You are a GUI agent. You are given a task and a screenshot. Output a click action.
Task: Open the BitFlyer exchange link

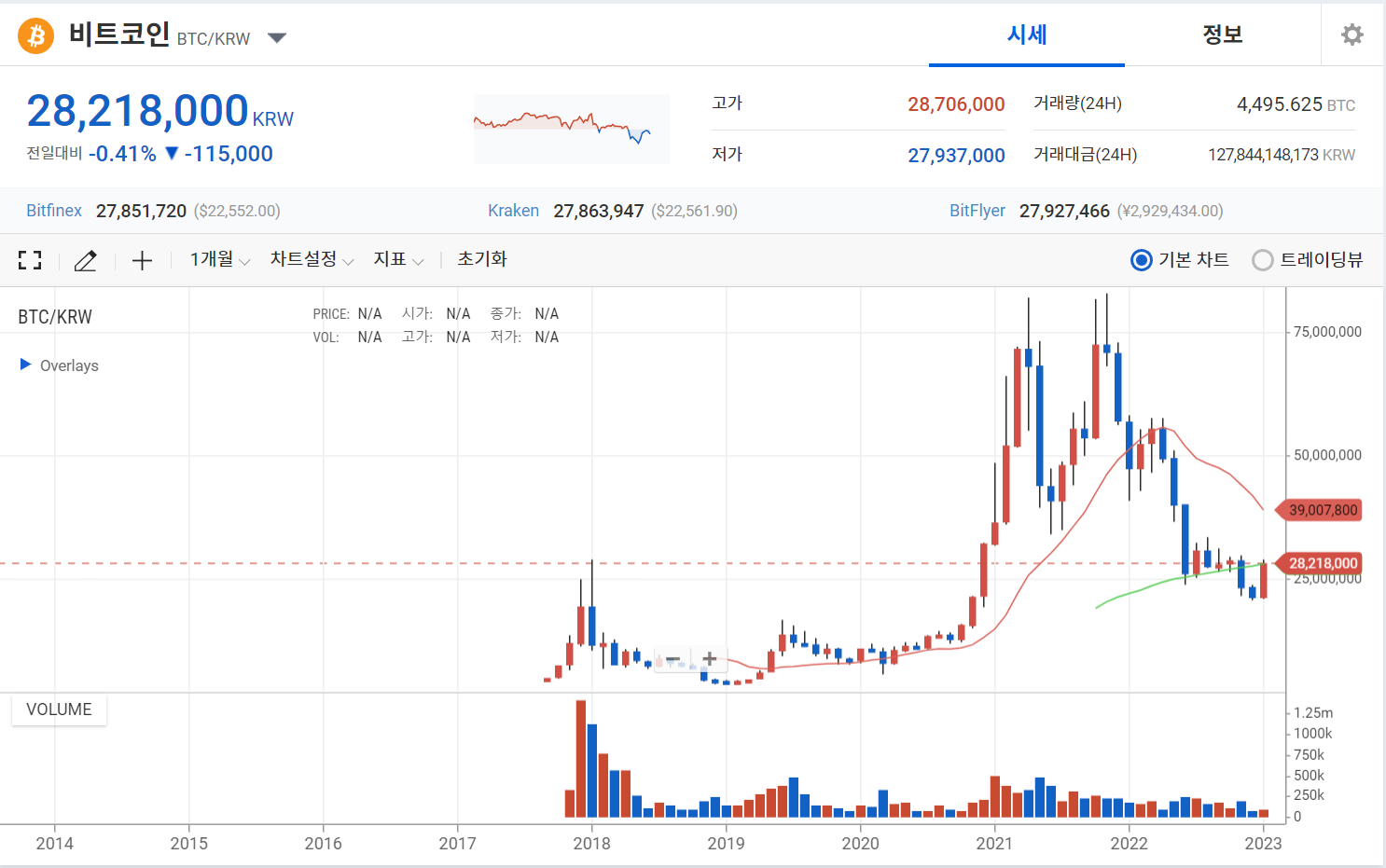tap(977, 211)
